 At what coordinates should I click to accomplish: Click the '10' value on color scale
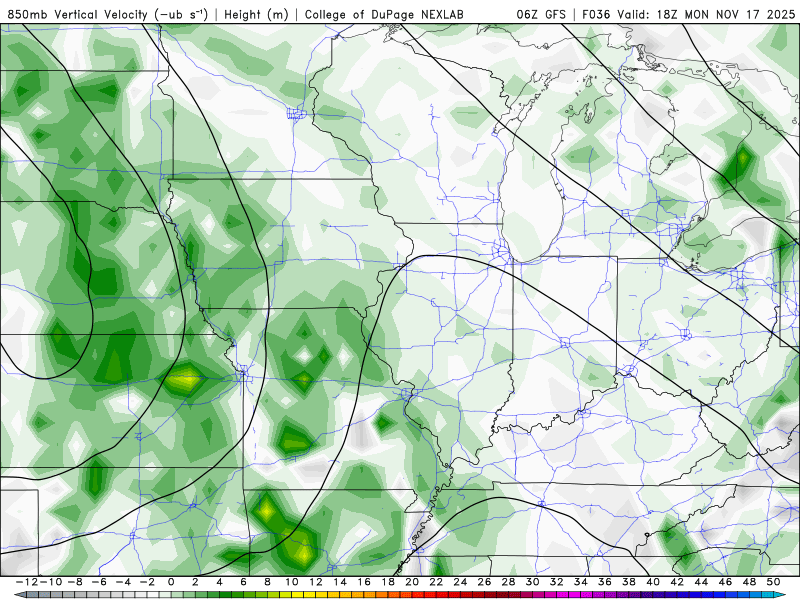click(x=291, y=582)
